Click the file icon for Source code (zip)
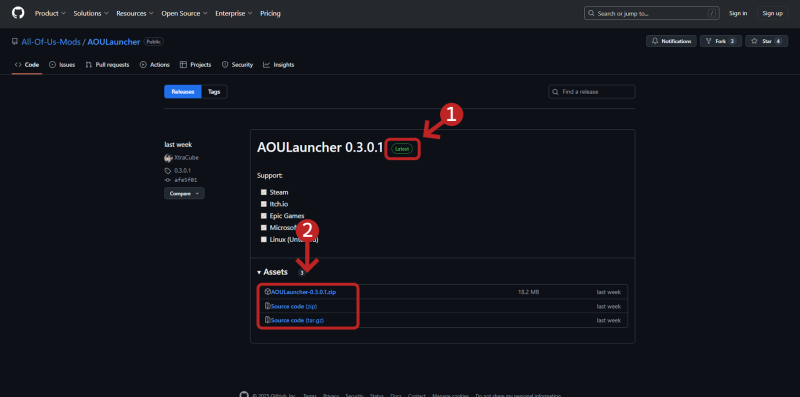The image size is (800, 397). point(267,306)
